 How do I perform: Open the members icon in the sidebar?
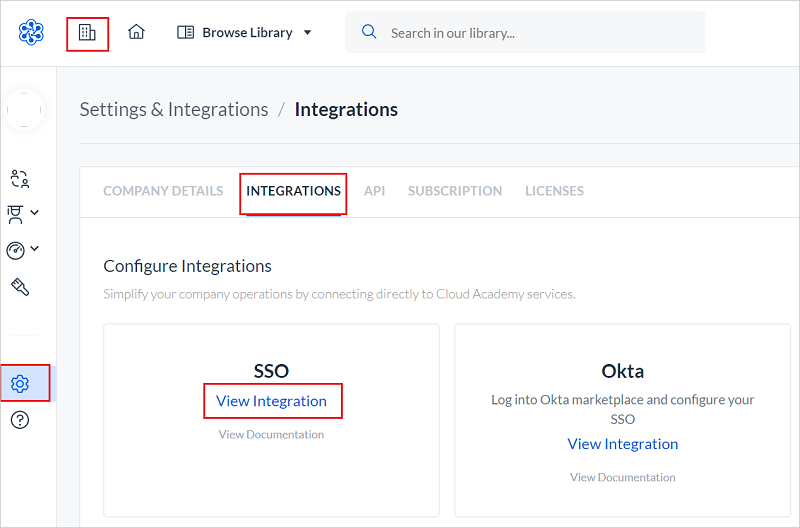point(19,179)
